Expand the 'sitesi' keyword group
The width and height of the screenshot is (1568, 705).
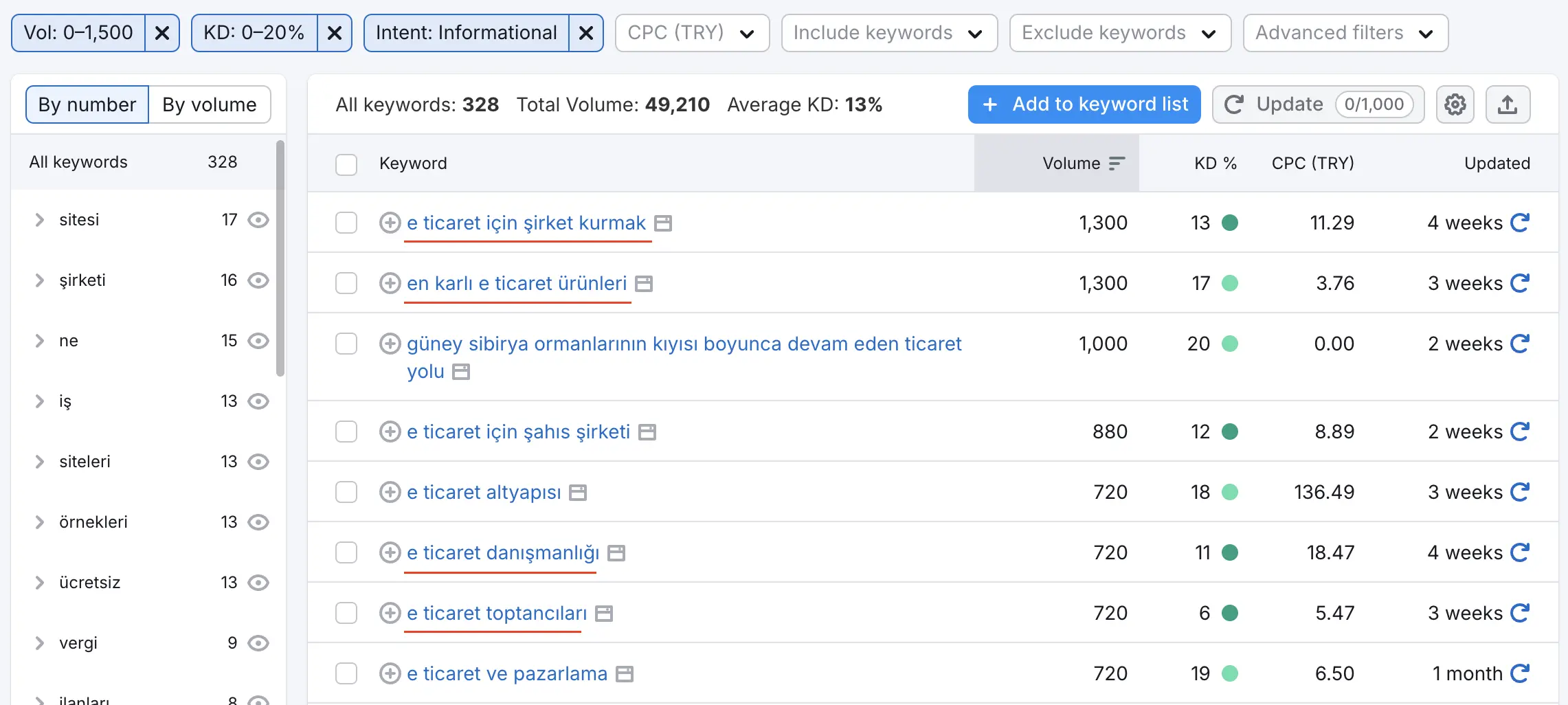tap(40, 220)
